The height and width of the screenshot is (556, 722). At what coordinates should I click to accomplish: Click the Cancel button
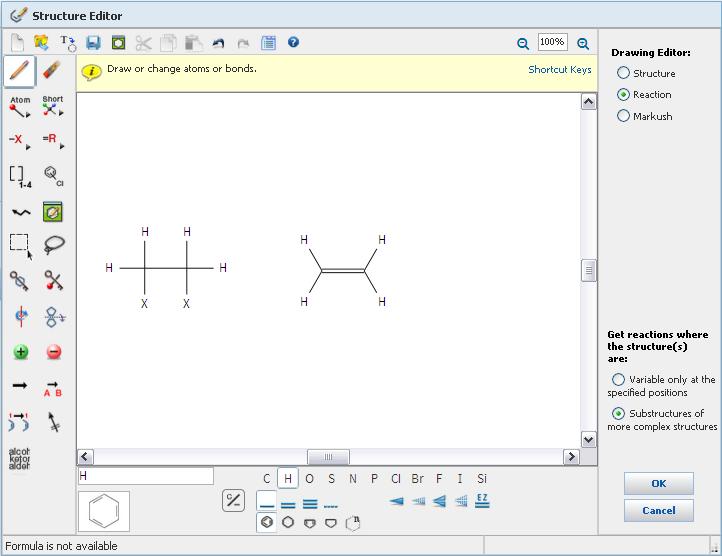point(658,510)
